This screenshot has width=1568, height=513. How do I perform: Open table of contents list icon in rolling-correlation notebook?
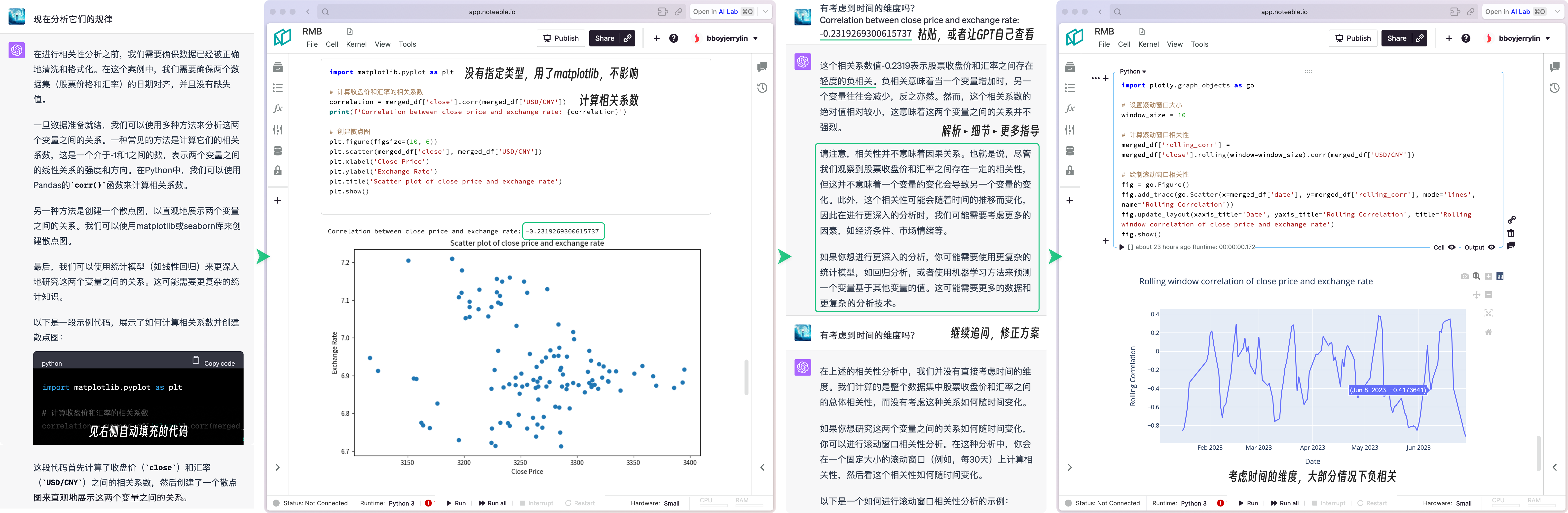[1070, 88]
